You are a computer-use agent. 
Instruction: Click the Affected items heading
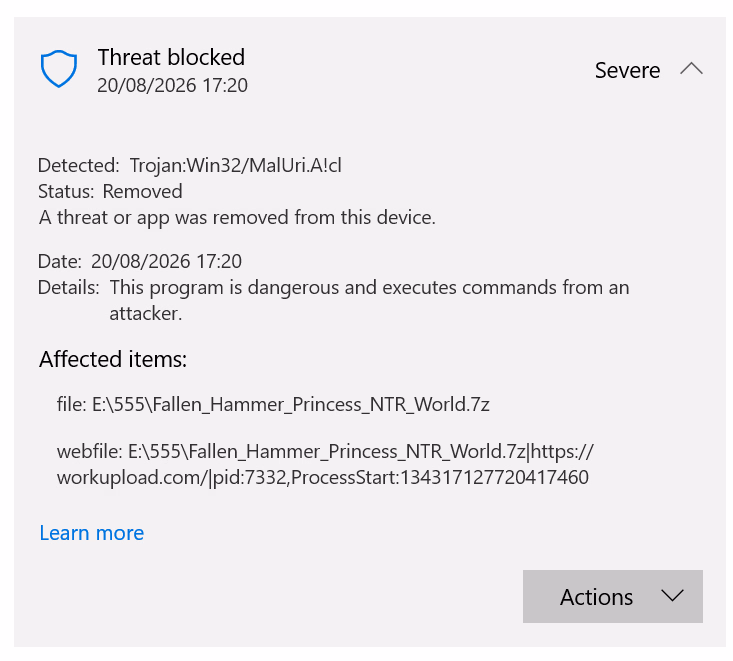coord(113,359)
